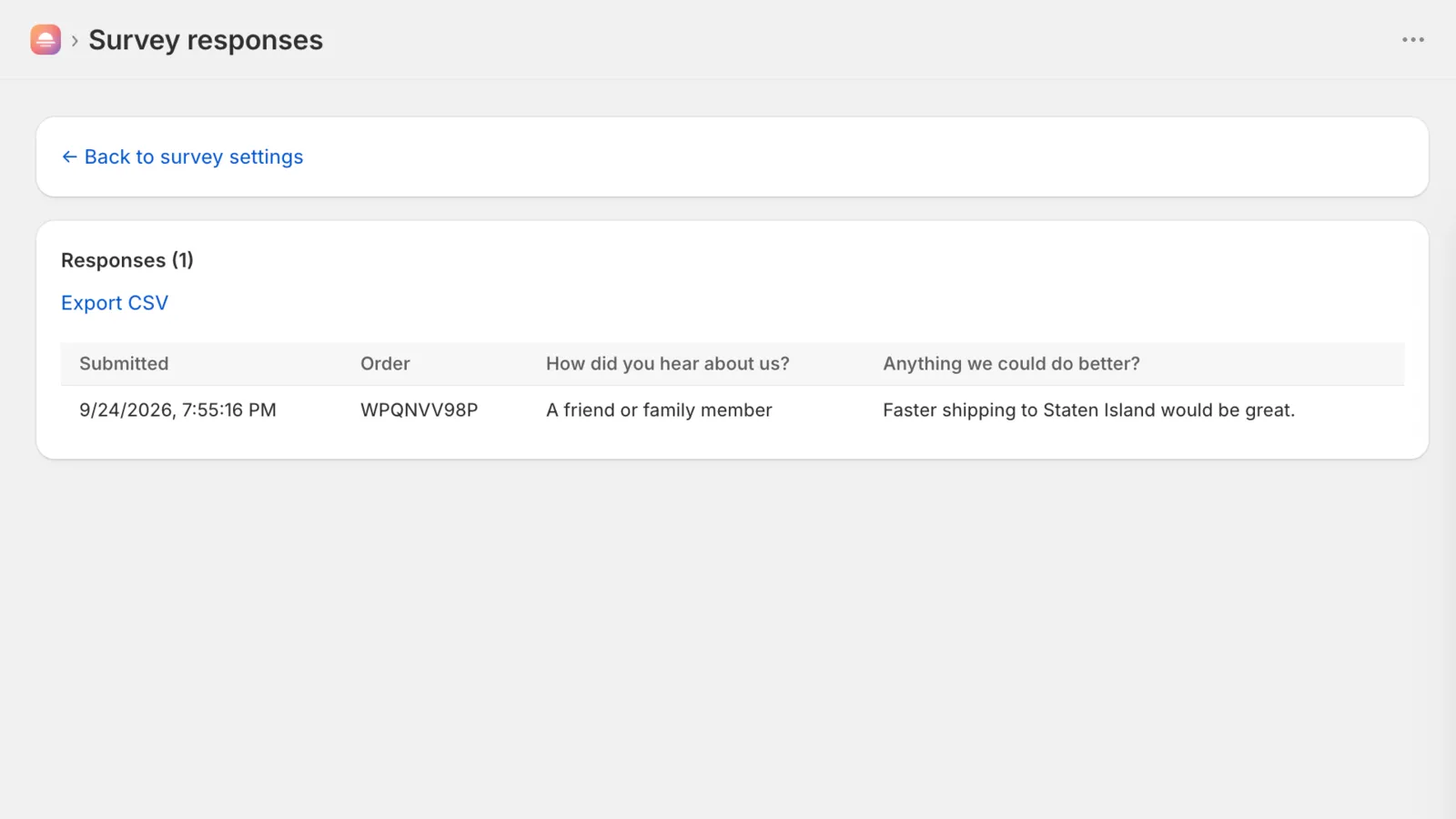This screenshot has height=819, width=1456.
Task: Select the 'Faster shipping to Staten Island' feedback
Action: tap(1088, 410)
